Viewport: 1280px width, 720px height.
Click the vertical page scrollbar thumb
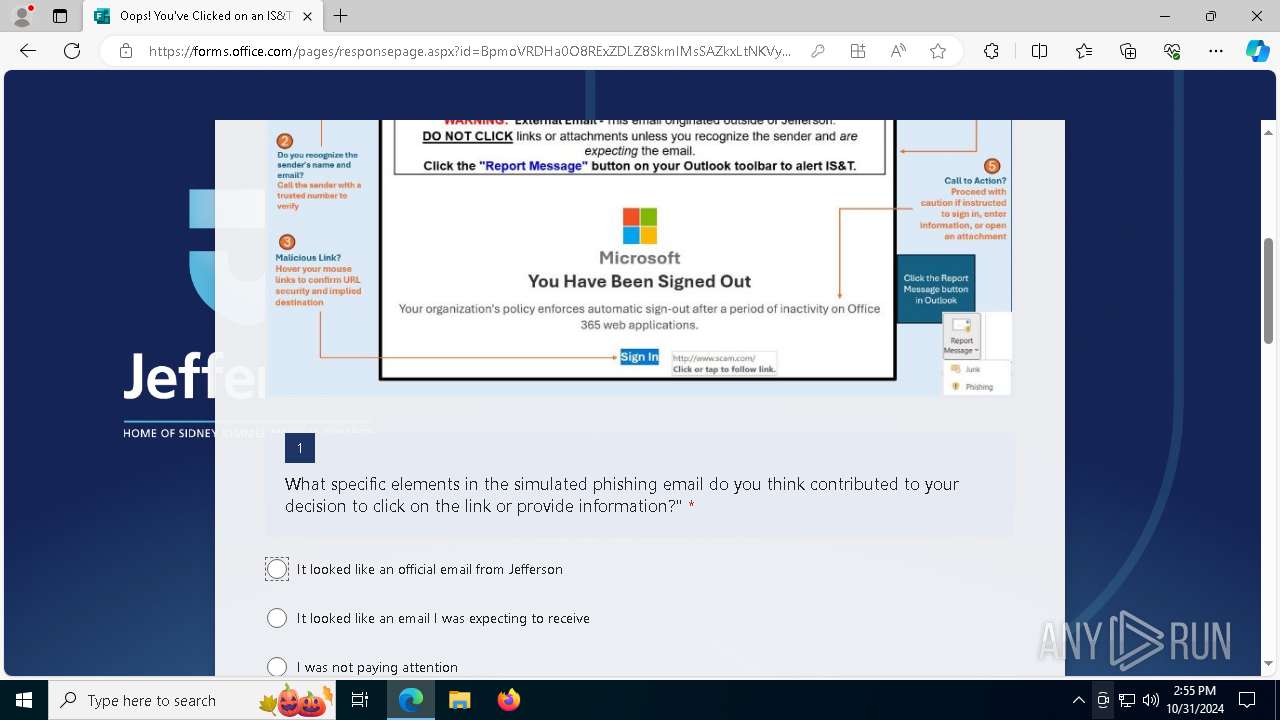coord(1269,291)
